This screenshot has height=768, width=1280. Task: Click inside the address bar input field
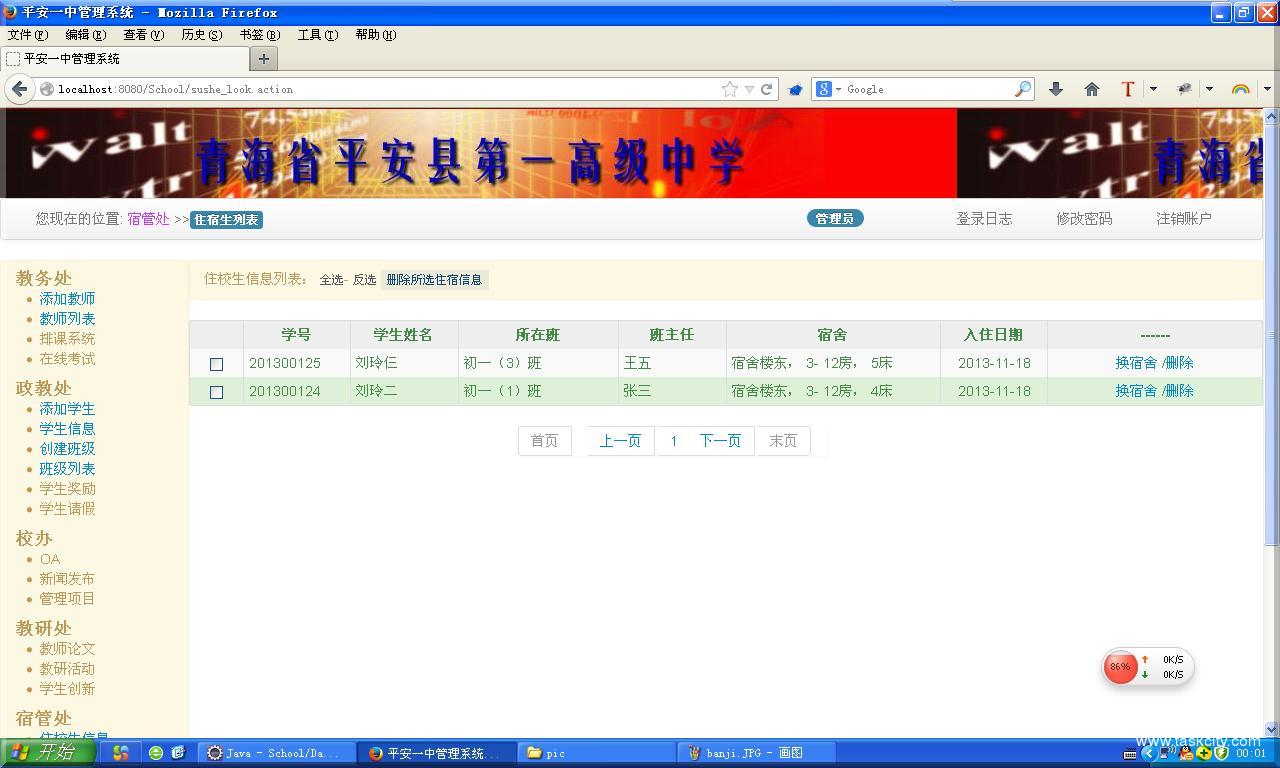click(400, 88)
